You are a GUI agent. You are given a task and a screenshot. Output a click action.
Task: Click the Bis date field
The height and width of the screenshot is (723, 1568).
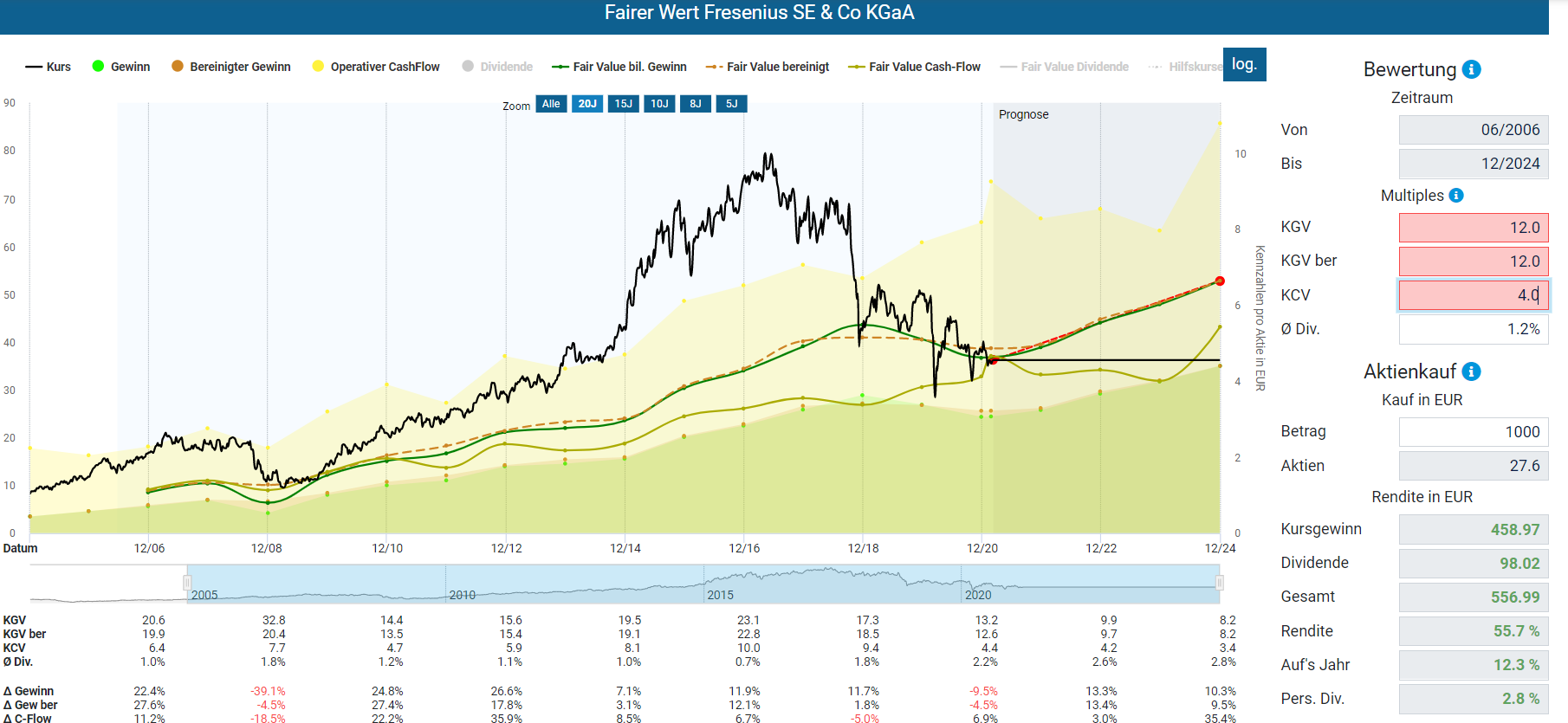[1474, 164]
